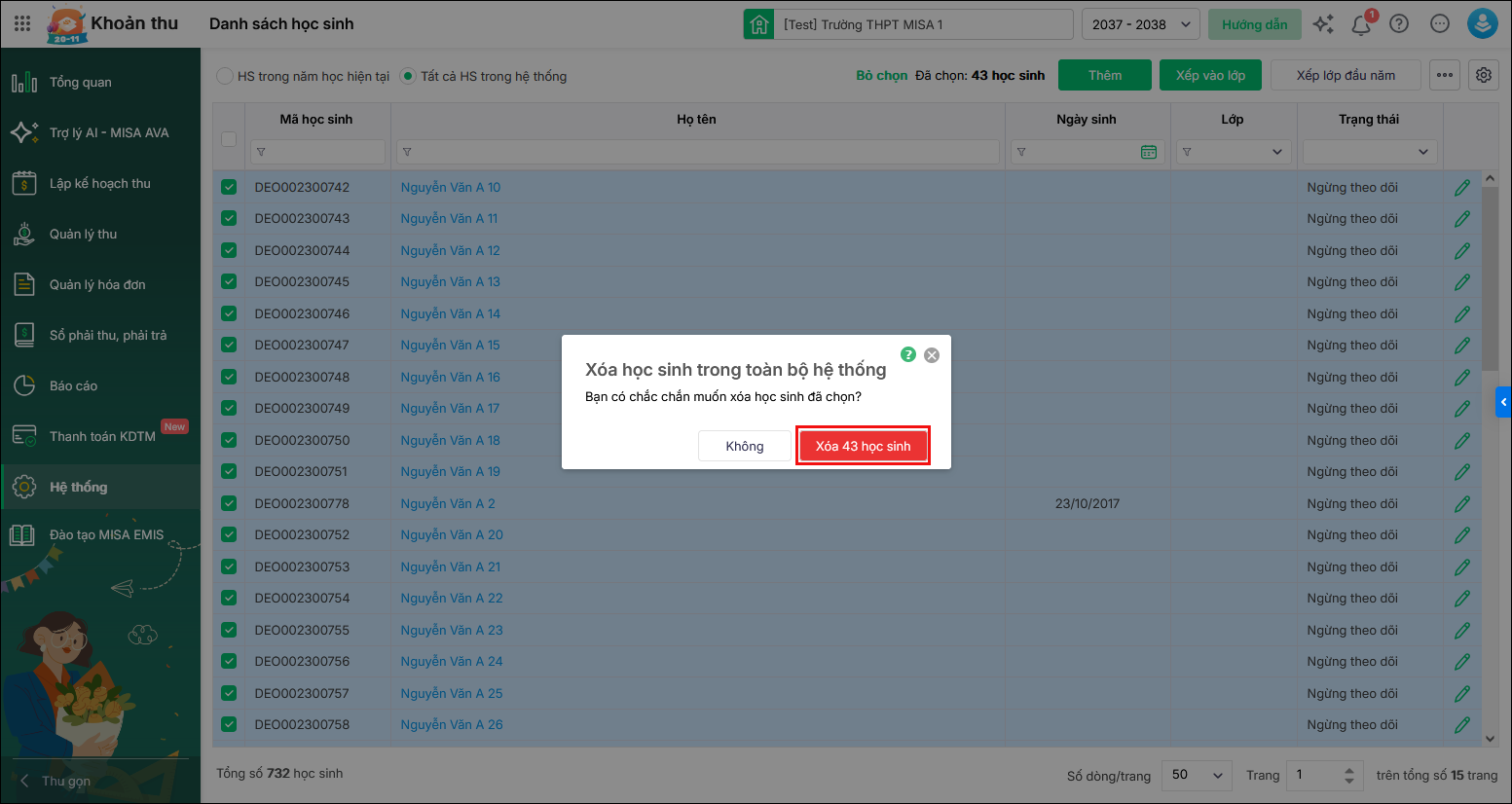
Task: Confirm with 'Xóa 43 học sinh' button
Action: tap(863, 446)
